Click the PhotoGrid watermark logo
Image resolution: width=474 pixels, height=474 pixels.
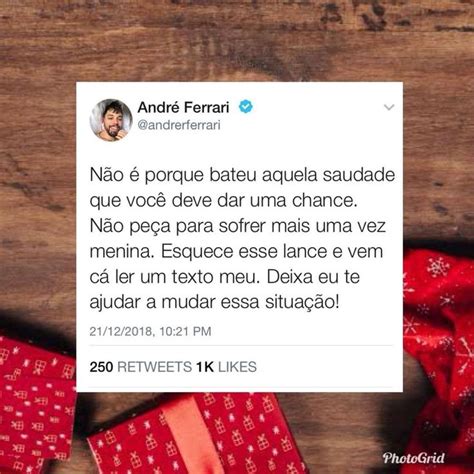(413, 458)
